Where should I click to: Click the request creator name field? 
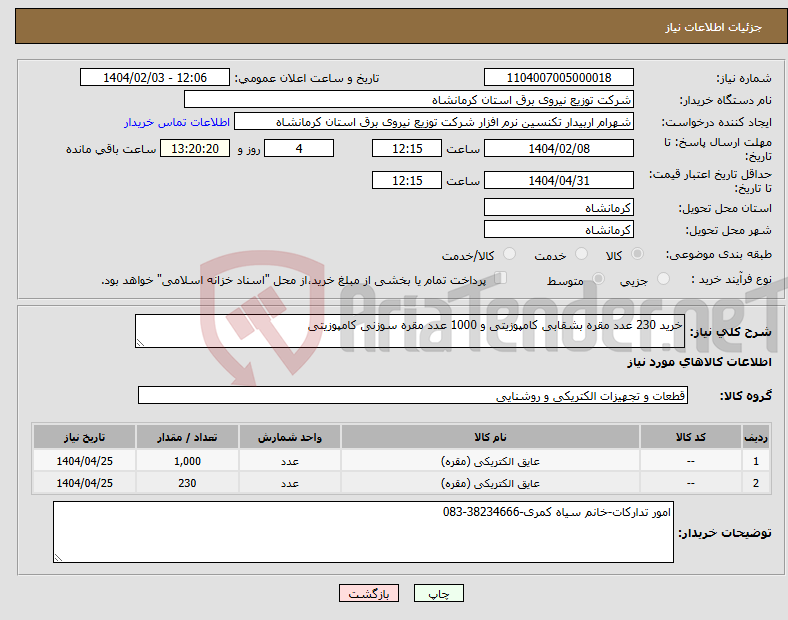(x=434, y=122)
